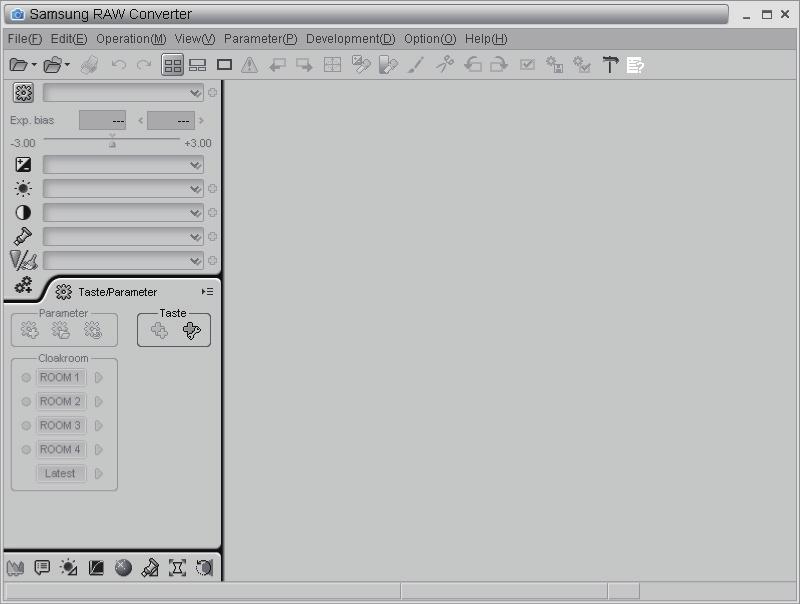The height and width of the screenshot is (604, 800).
Task: Open the color paint tube dropdown
Action: coord(123,236)
